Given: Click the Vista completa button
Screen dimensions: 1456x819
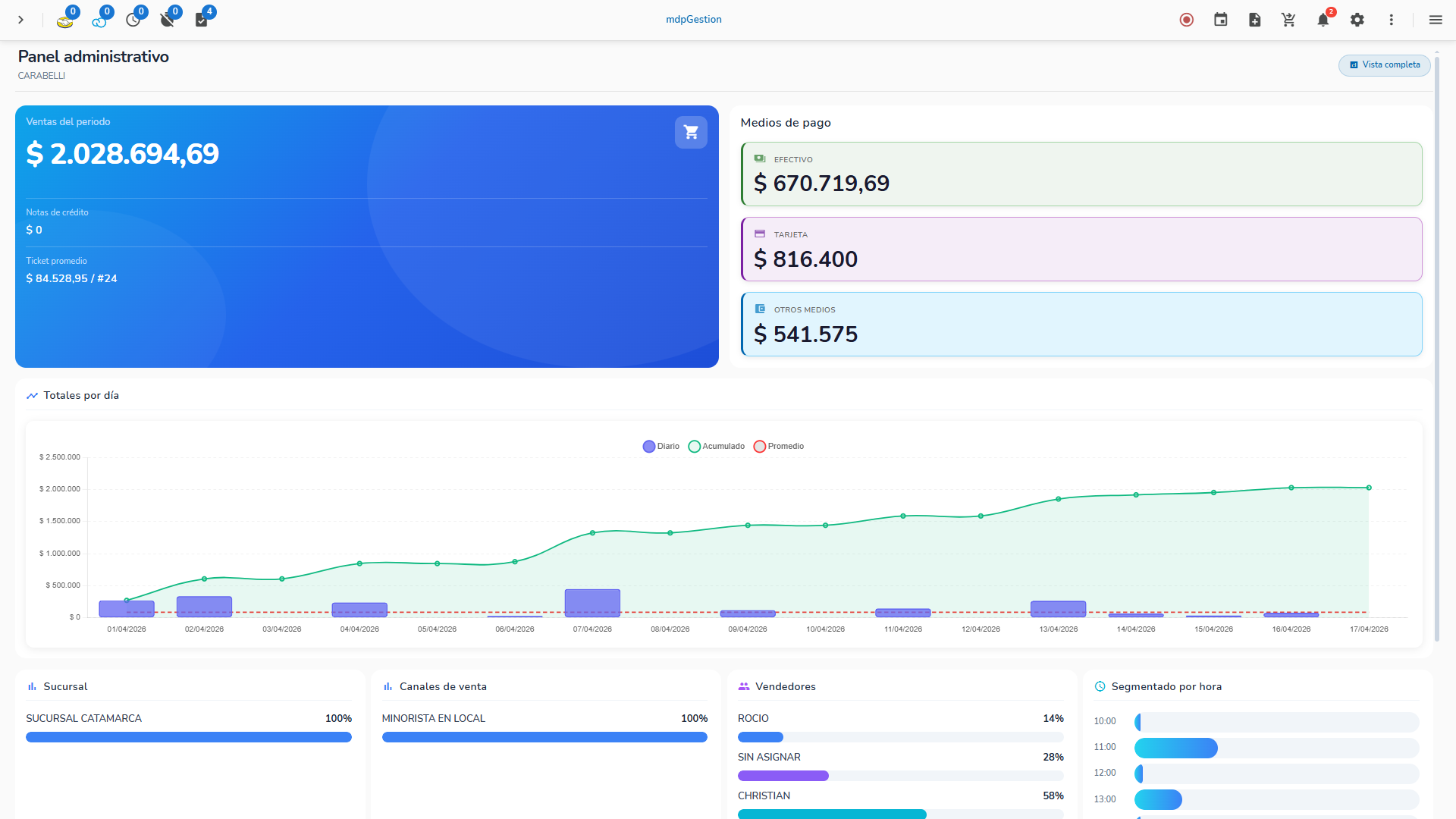Looking at the screenshot, I should [1385, 65].
